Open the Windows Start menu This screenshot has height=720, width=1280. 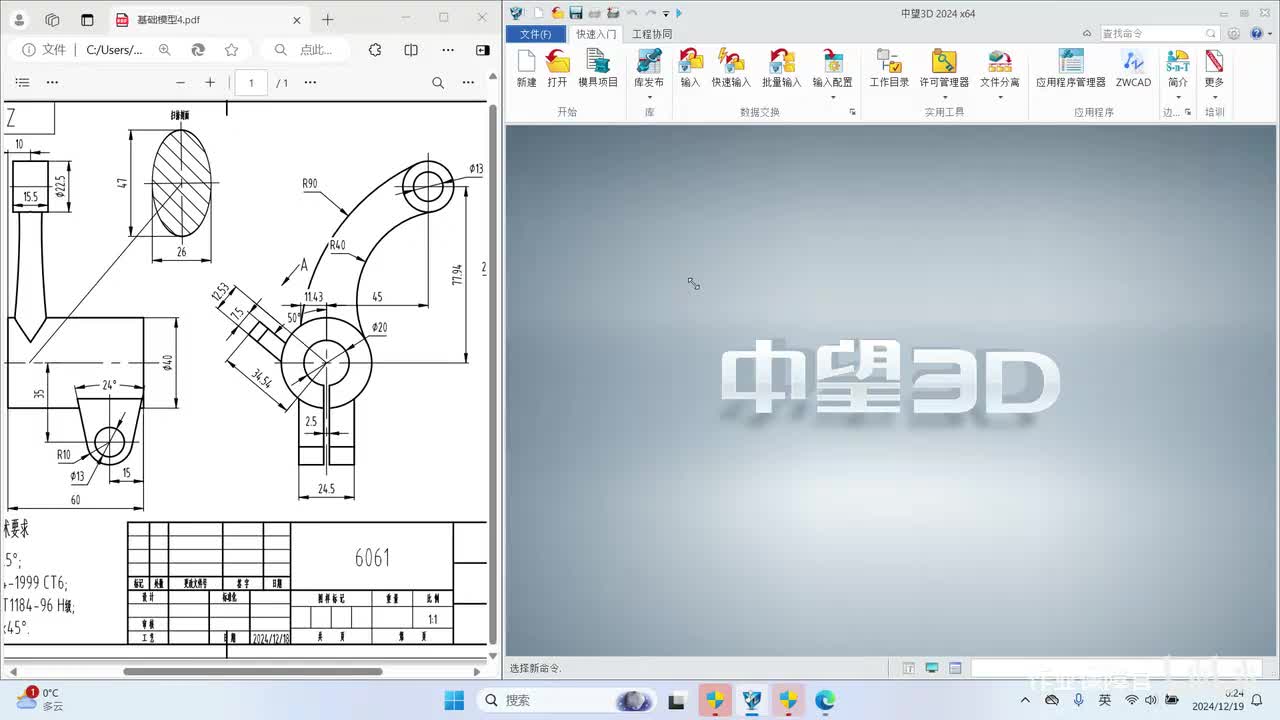454,700
